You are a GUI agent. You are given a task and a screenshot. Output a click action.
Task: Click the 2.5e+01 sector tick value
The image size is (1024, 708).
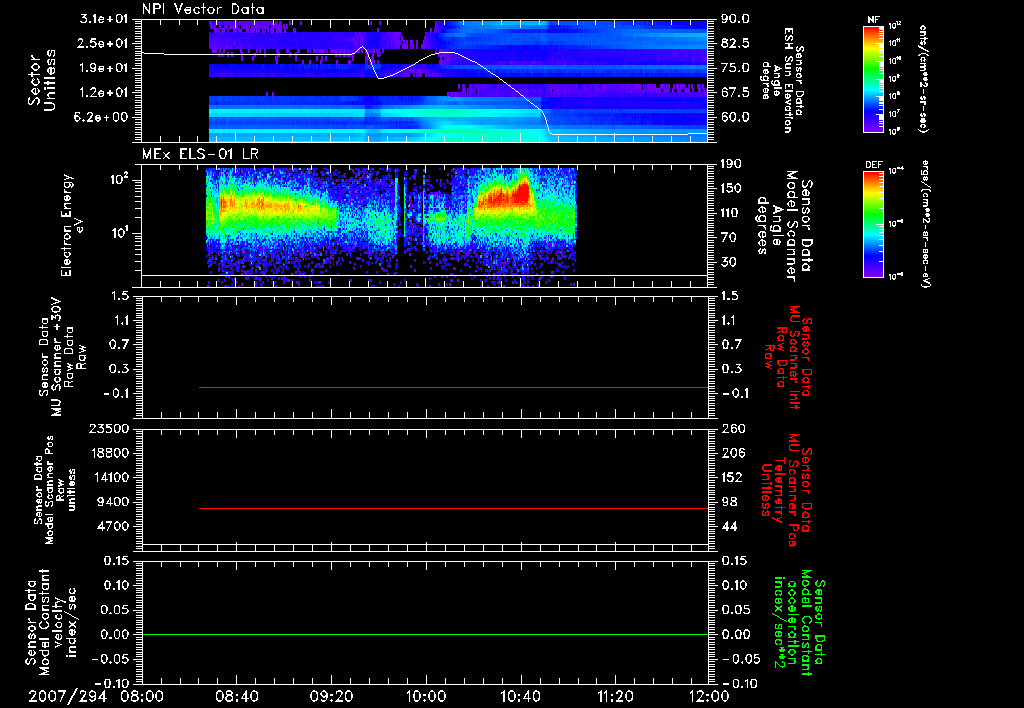click(104, 43)
